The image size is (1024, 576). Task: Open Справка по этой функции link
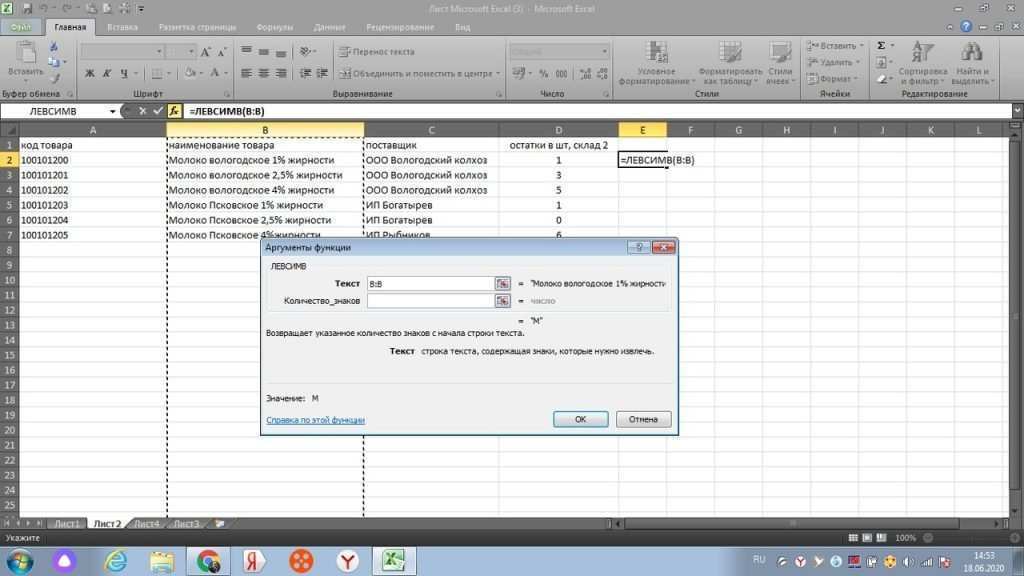pos(315,420)
